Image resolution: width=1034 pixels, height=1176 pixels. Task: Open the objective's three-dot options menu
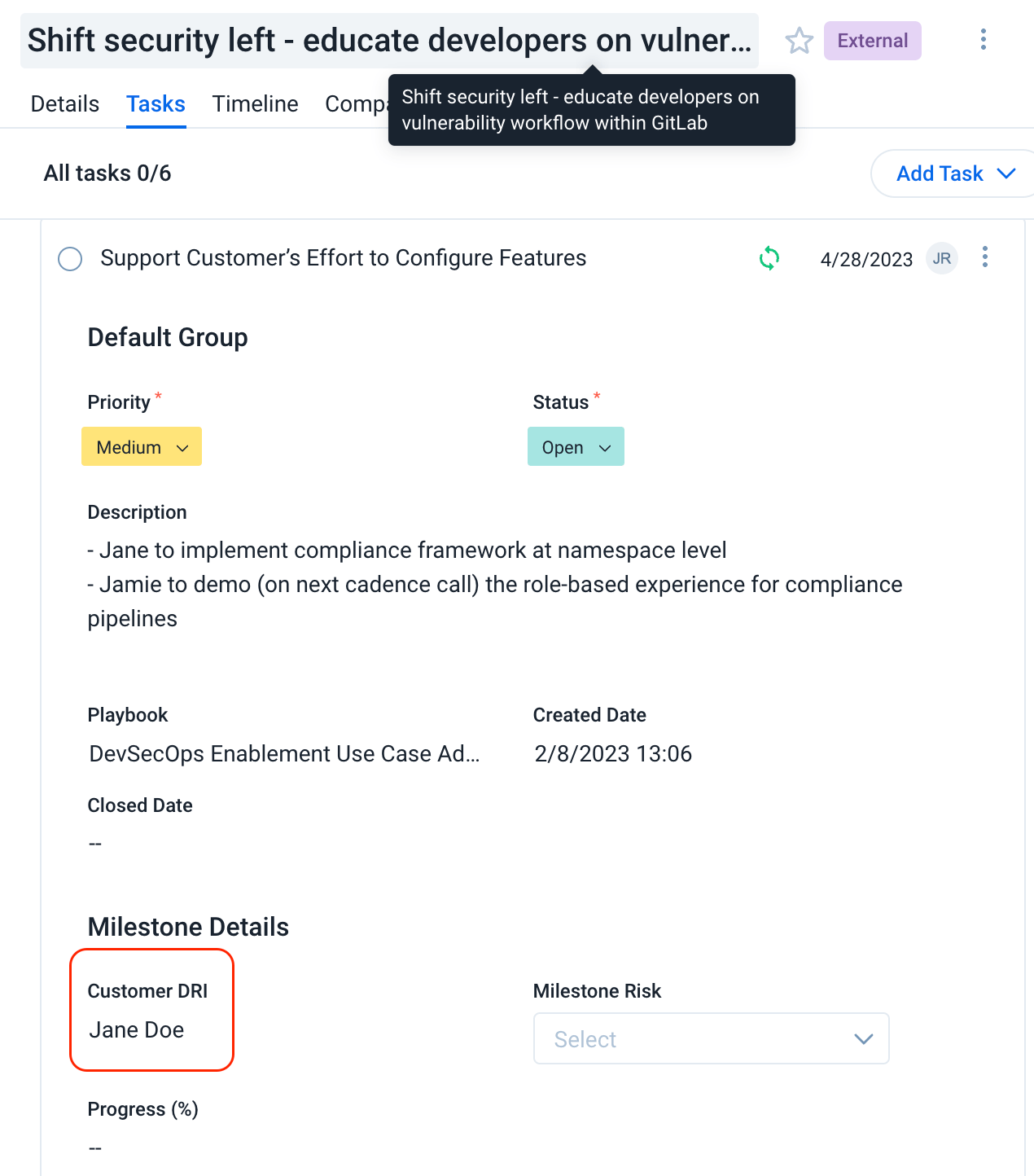(x=983, y=40)
